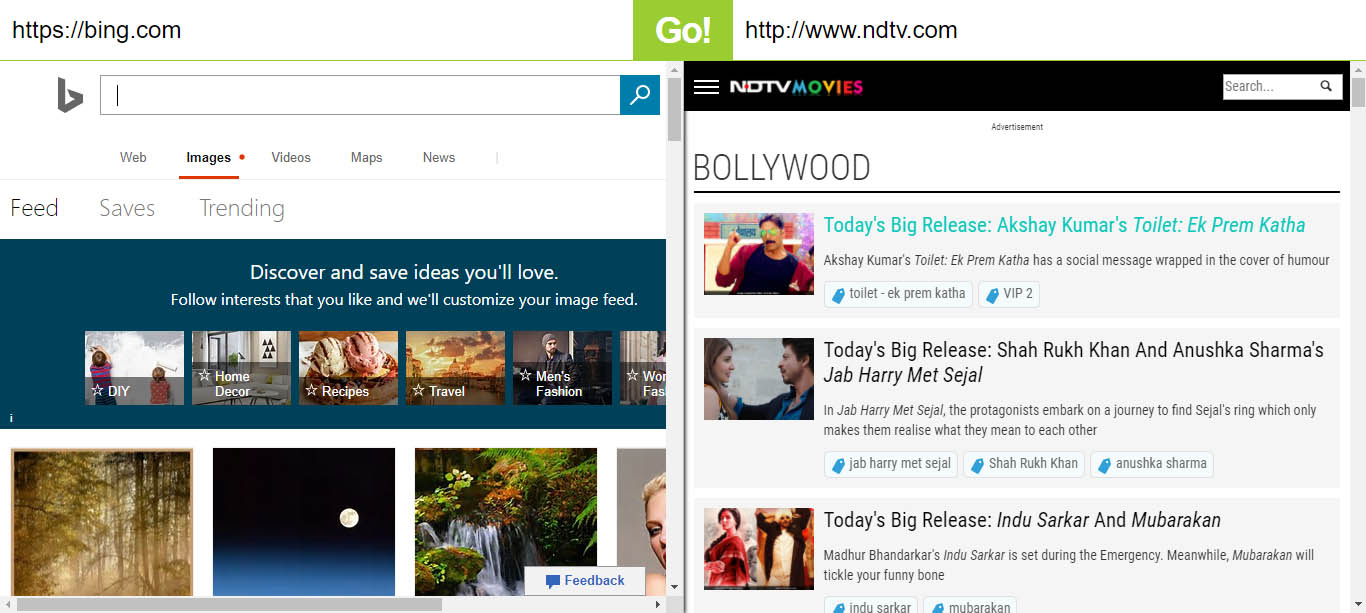The height and width of the screenshot is (613, 1366).
Task: Click the Bing logo icon
Action: click(x=69, y=95)
